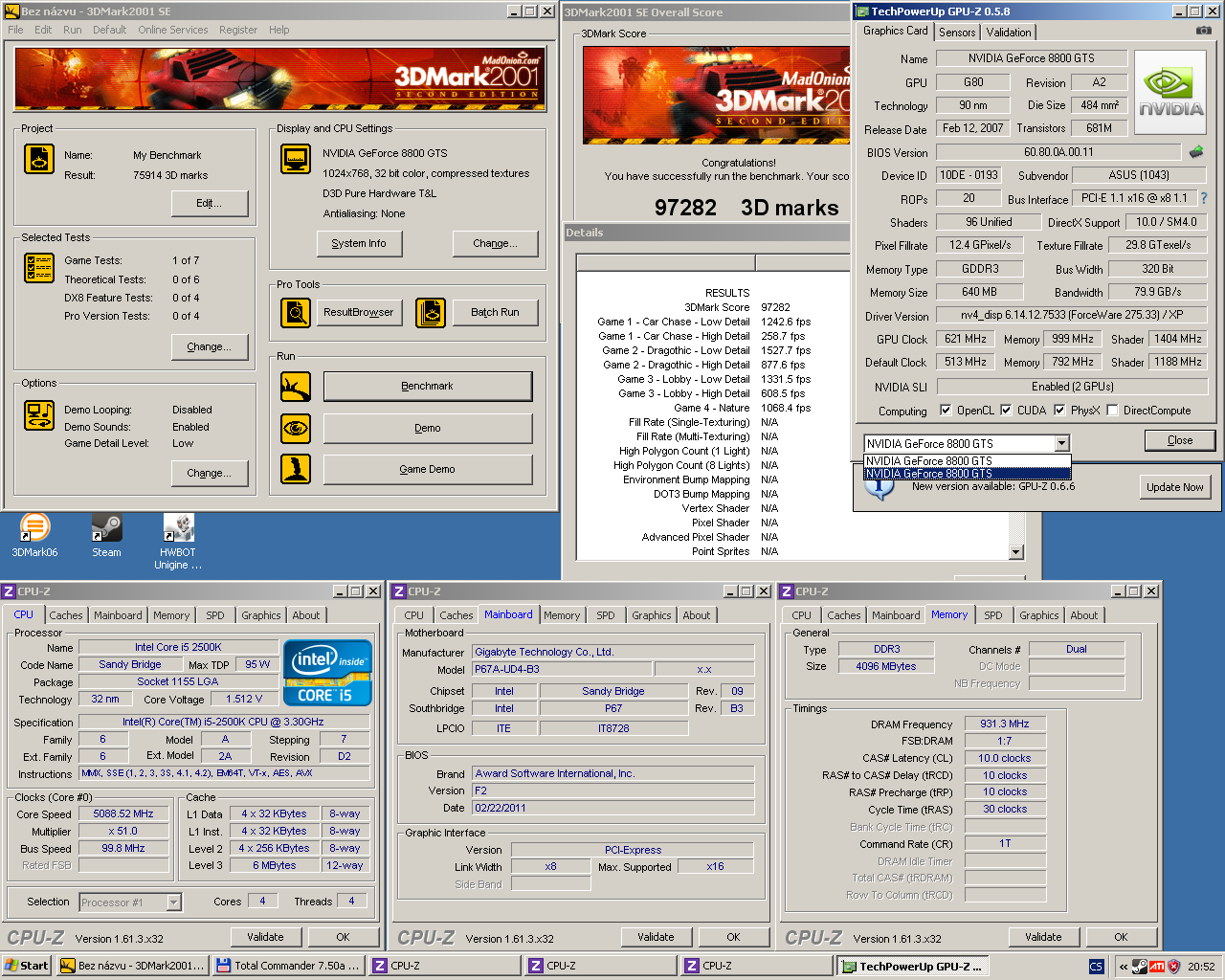Open the Online Services menu
1225x980 pixels.
coord(172,30)
